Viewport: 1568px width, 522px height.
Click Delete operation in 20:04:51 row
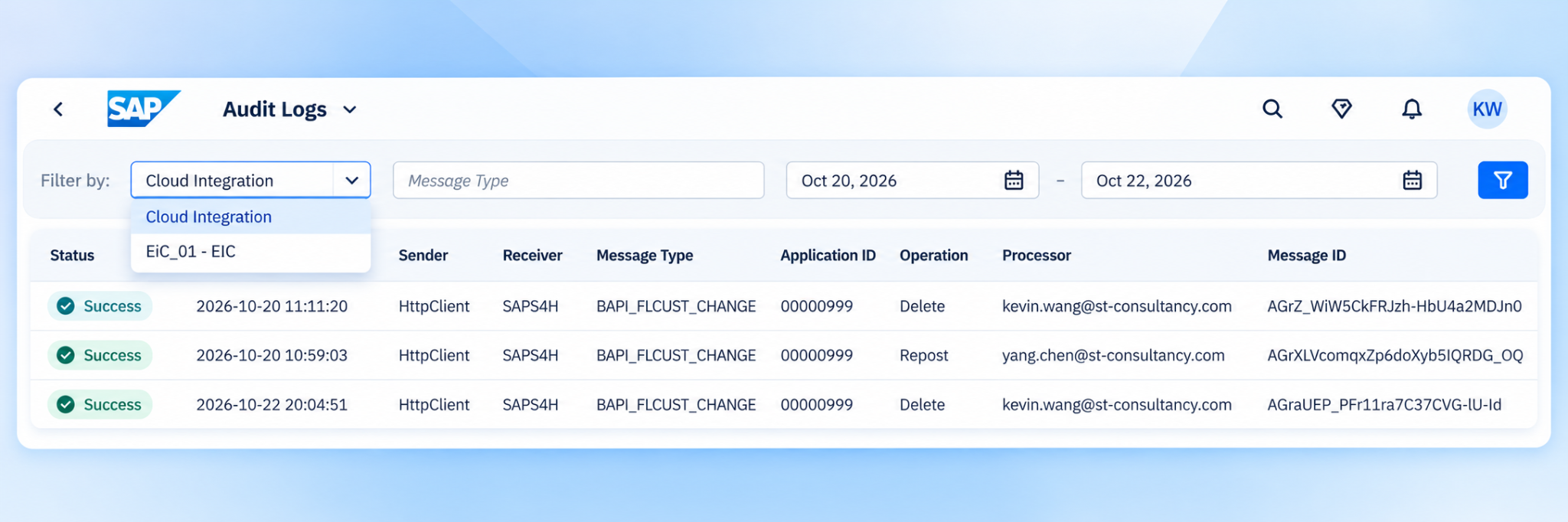click(x=922, y=404)
